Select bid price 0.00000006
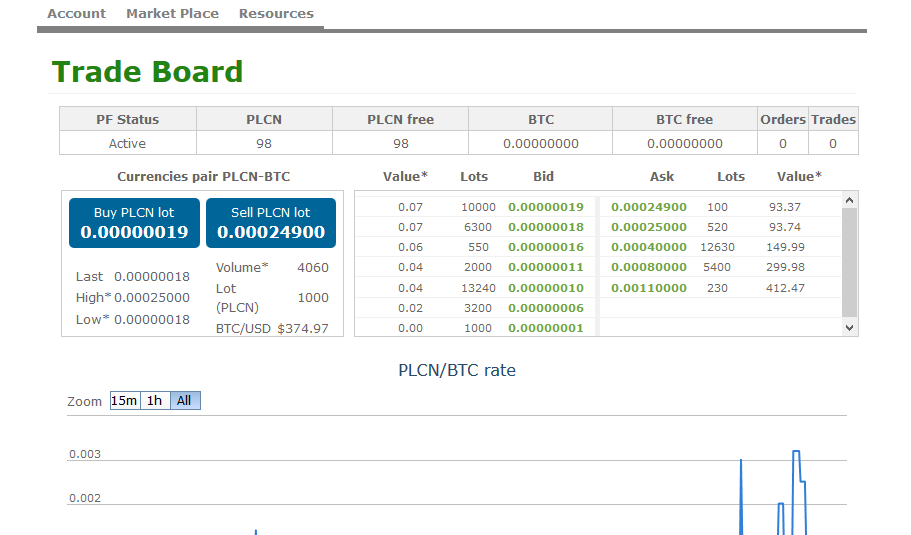Screen dimensions: 911x535 546,308
